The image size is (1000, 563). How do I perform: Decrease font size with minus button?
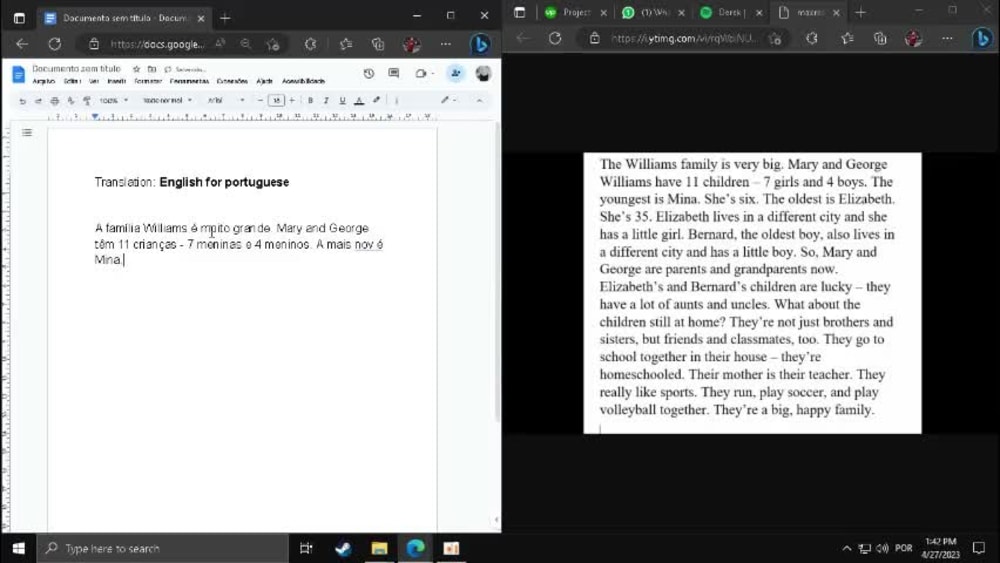pos(260,100)
